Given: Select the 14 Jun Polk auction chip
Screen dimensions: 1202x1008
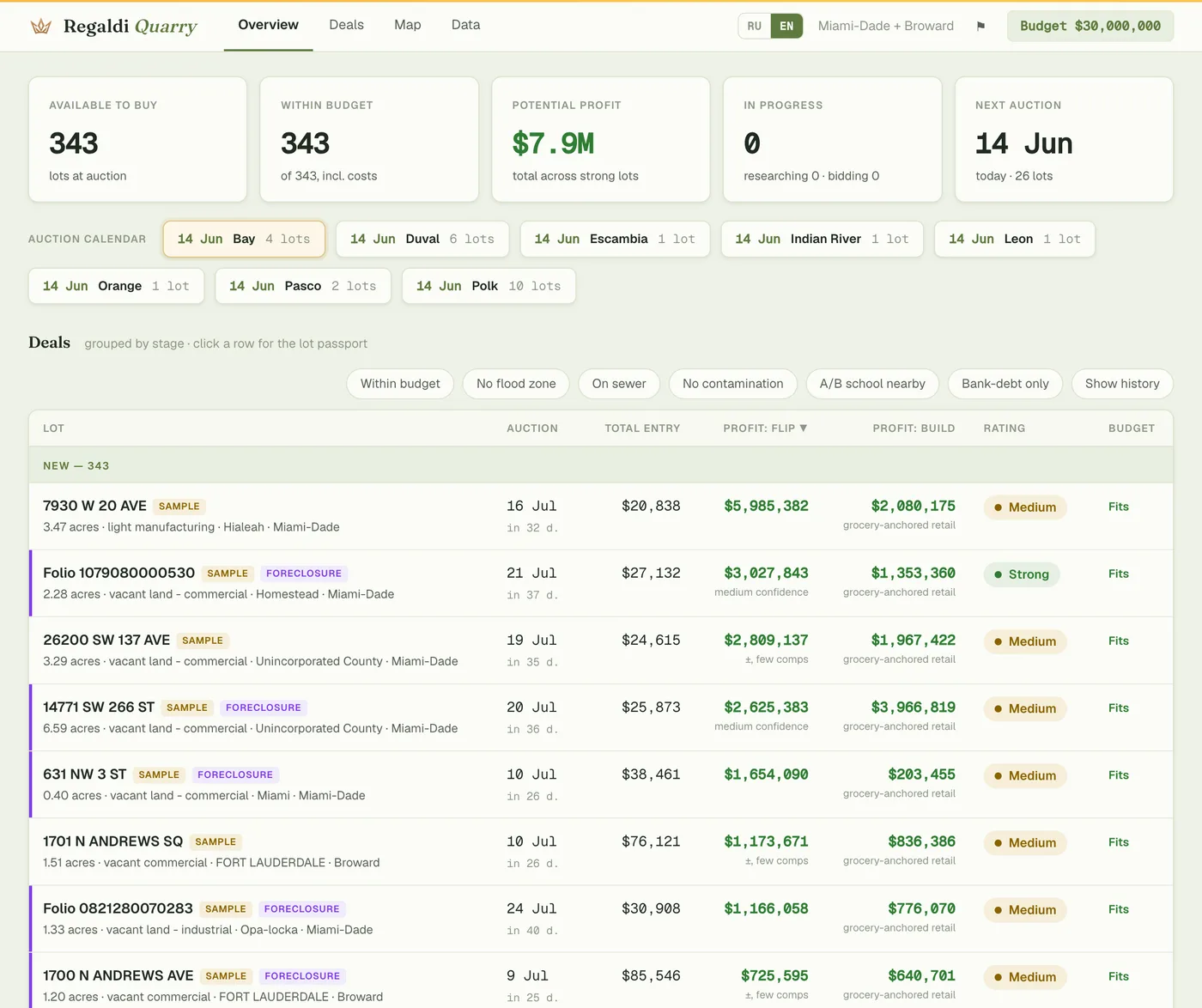Looking at the screenshot, I should (x=489, y=286).
